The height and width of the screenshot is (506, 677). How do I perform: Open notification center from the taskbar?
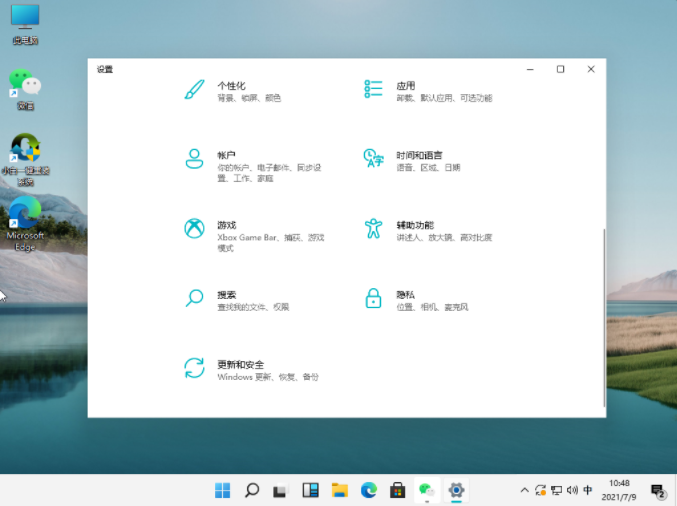(x=658, y=490)
